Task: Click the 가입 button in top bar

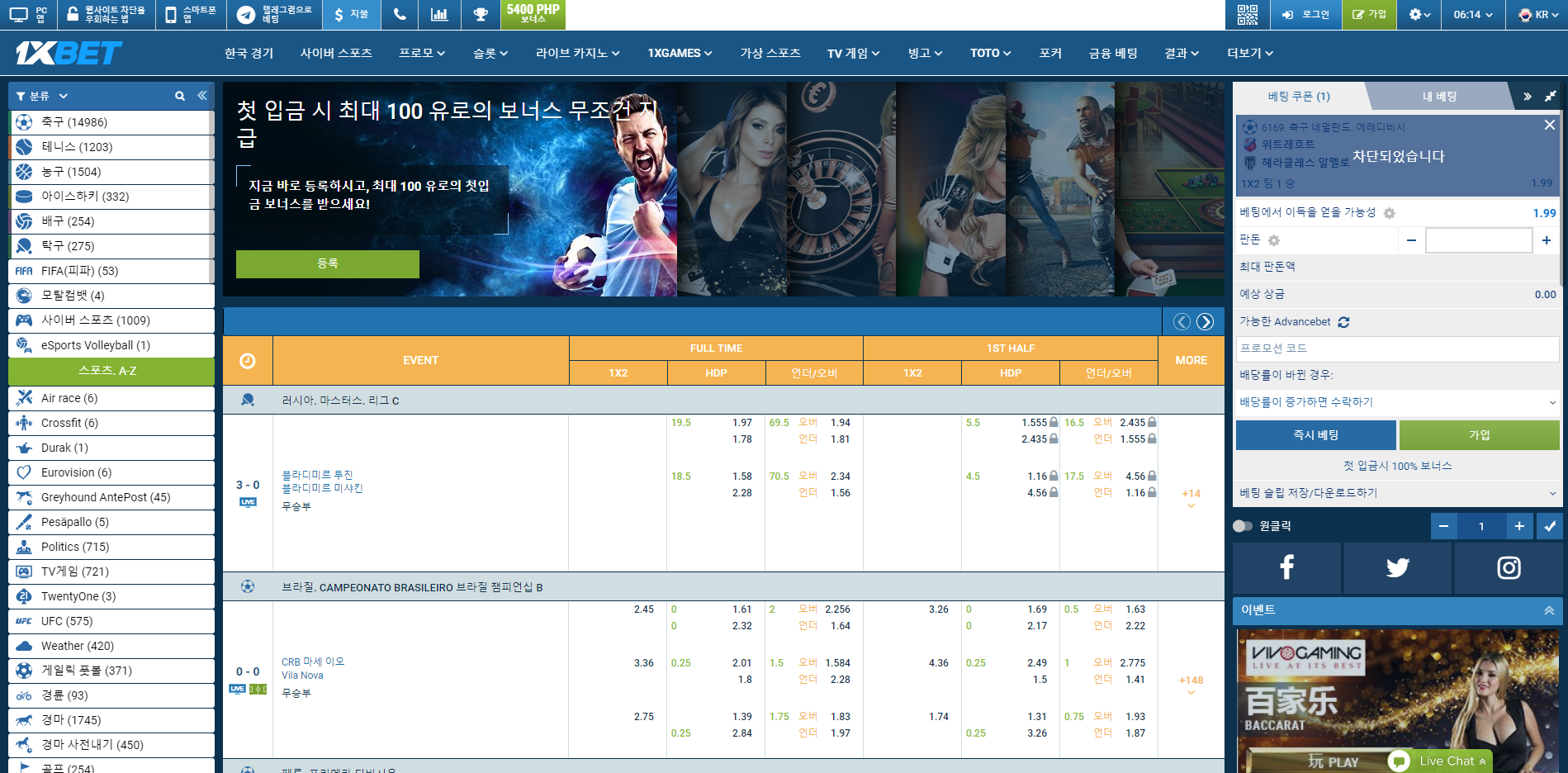Action: click(1369, 14)
